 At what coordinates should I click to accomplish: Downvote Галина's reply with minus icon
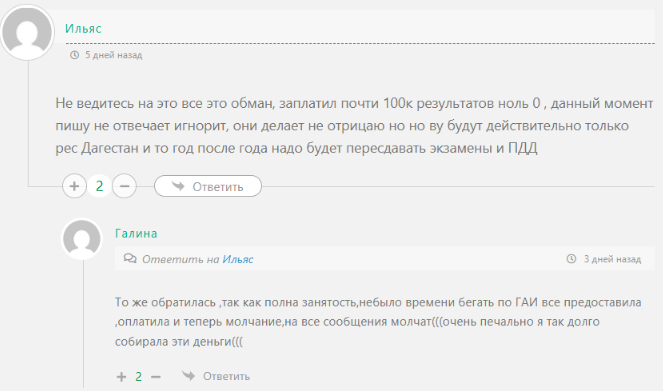pyautogui.click(x=156, y=377)
